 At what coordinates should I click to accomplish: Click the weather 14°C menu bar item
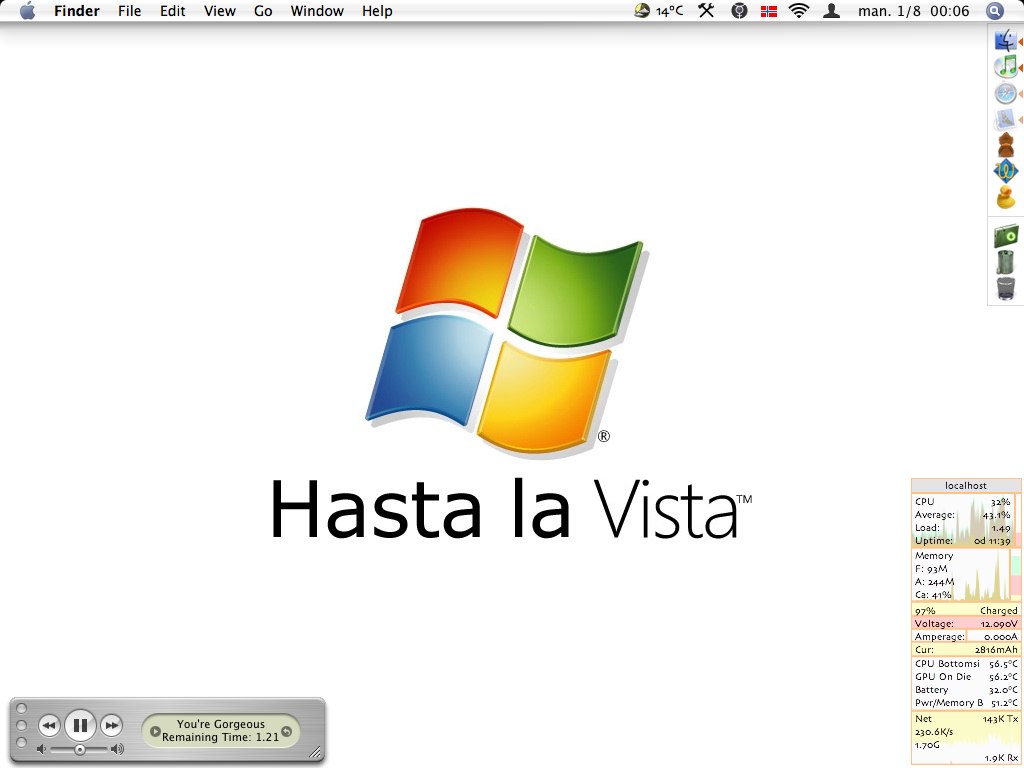pos(659,10)
